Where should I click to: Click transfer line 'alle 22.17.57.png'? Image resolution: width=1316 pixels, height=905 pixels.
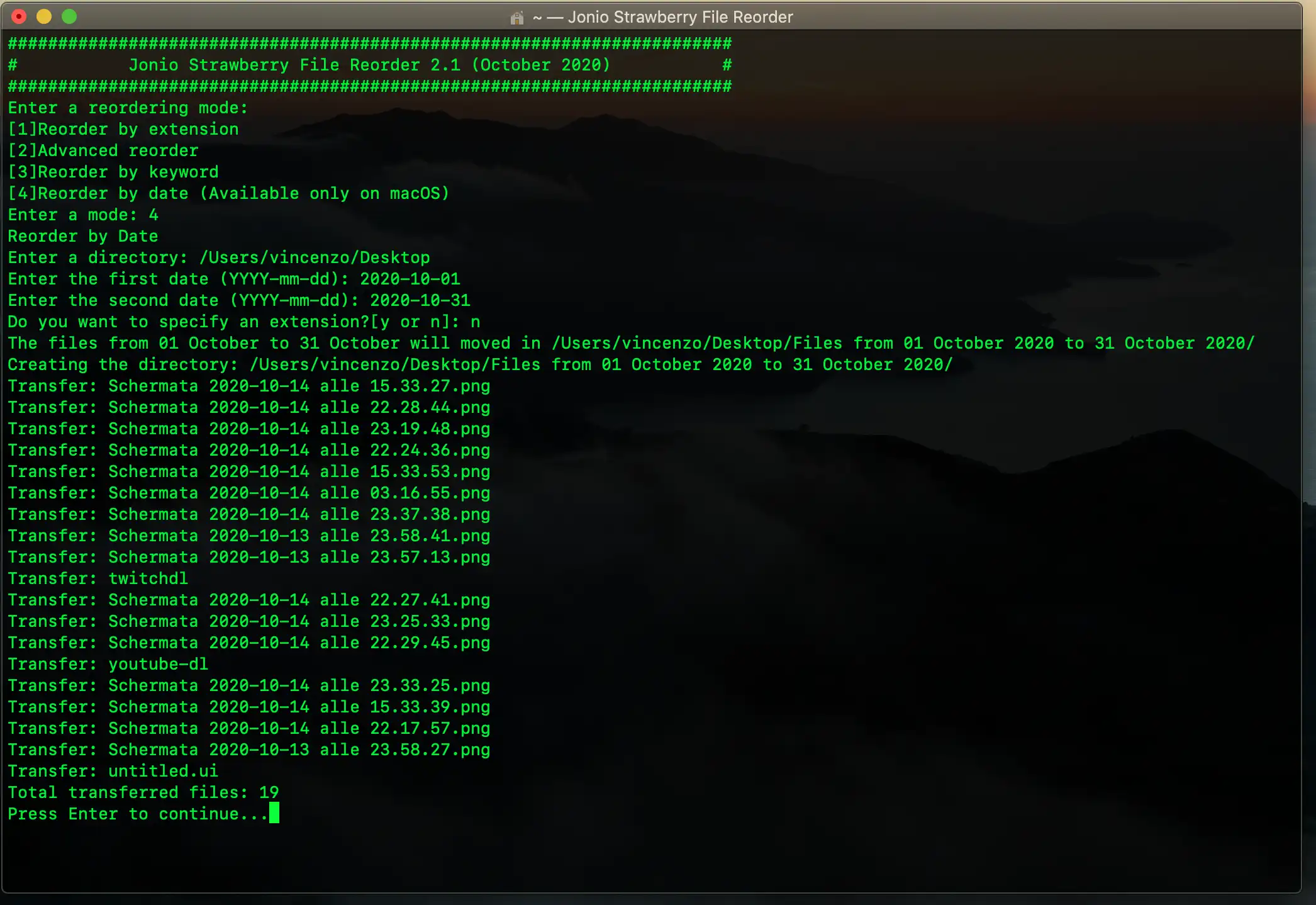(249, 728)
